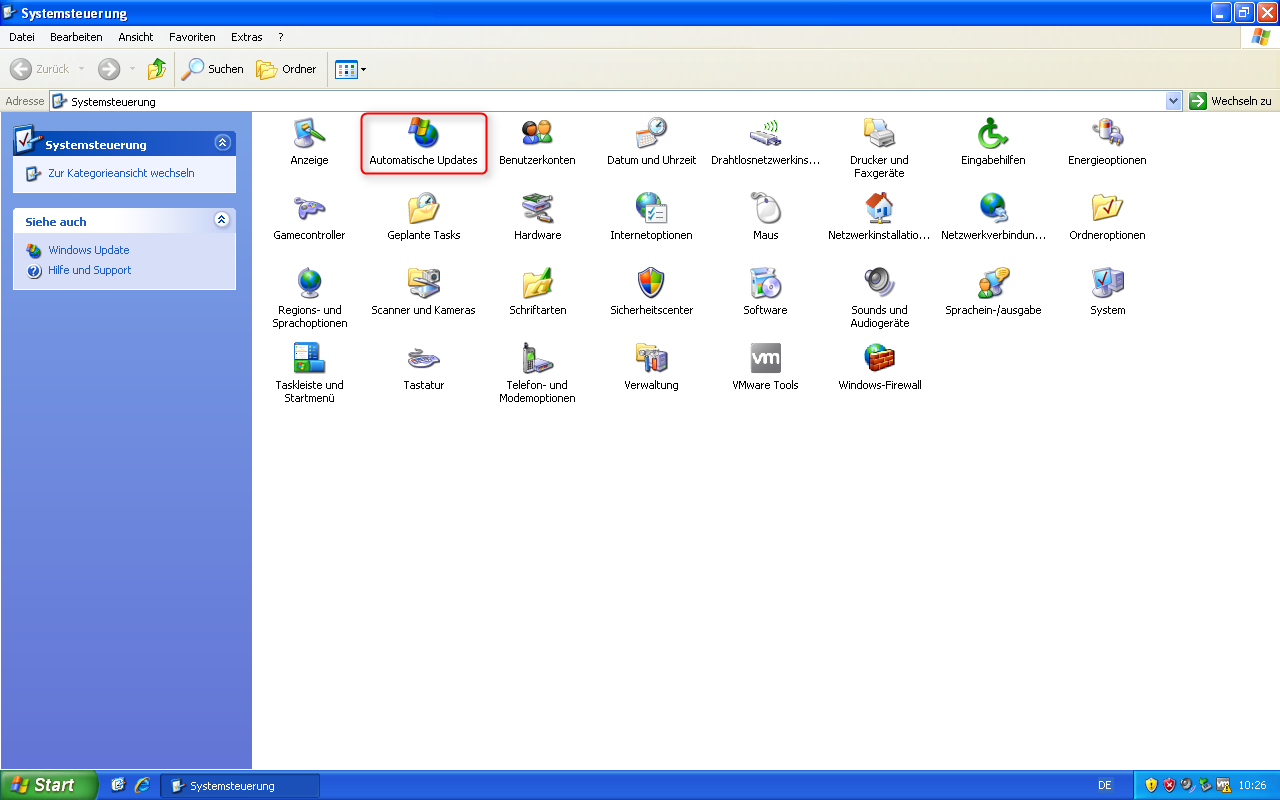The height and width of the screenshot is (800, 1280).
Task: Open the Schriftarten folder
Action: 537,283
